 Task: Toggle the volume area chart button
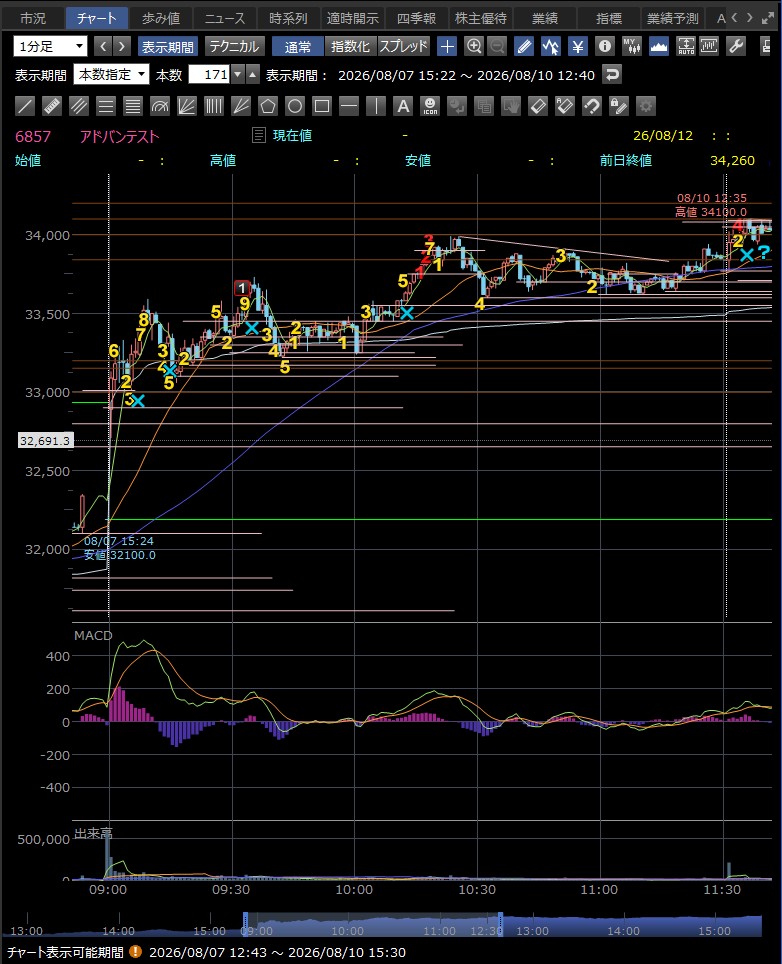pos(658,46)
